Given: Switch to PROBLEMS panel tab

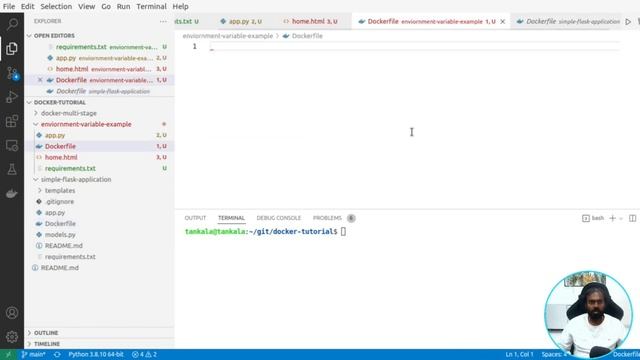Looking at the screenshot, I should point(327,218).
